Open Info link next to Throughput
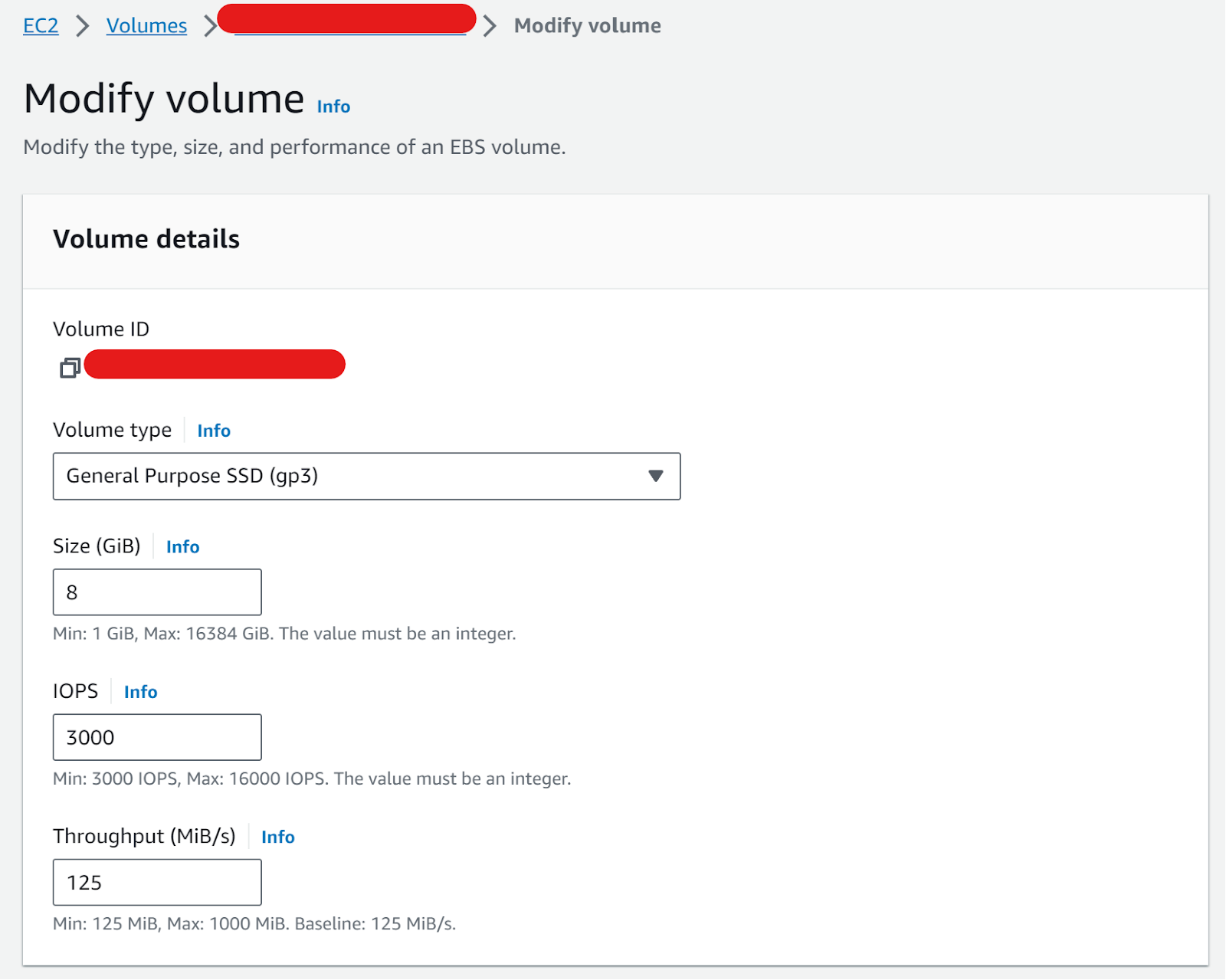This screenshot has width=1226, height=980. click(x=277, y=837)
